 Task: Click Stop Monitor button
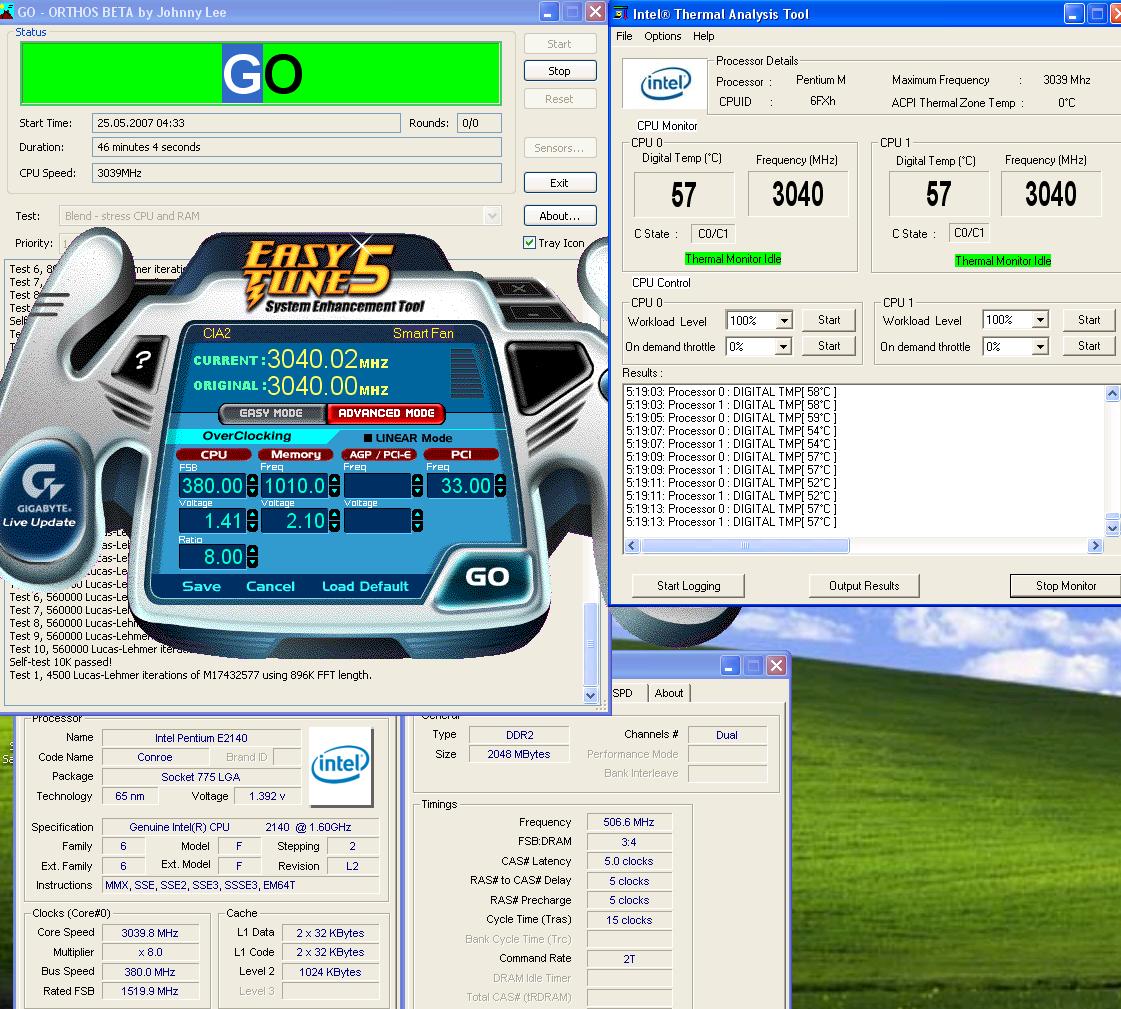[x=1065, y=586]
